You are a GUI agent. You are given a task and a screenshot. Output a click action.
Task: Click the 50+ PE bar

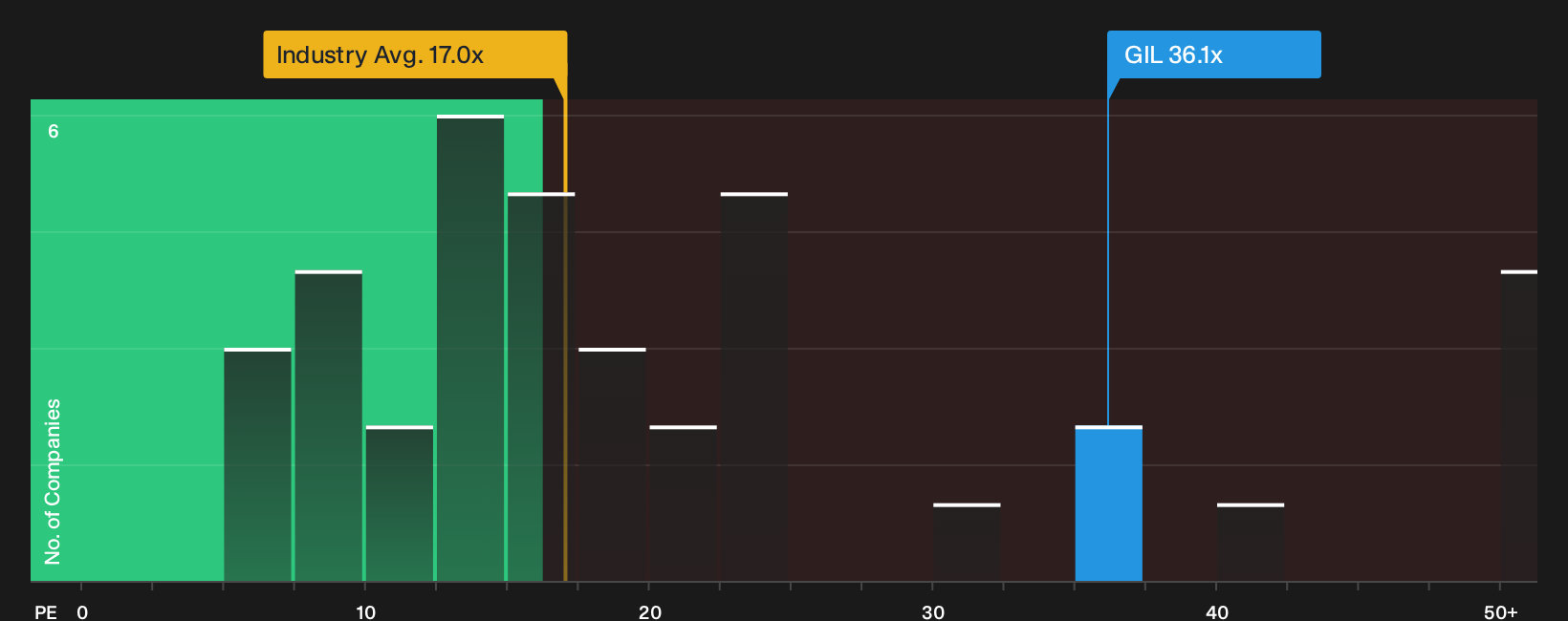[x=1518, y=426]
